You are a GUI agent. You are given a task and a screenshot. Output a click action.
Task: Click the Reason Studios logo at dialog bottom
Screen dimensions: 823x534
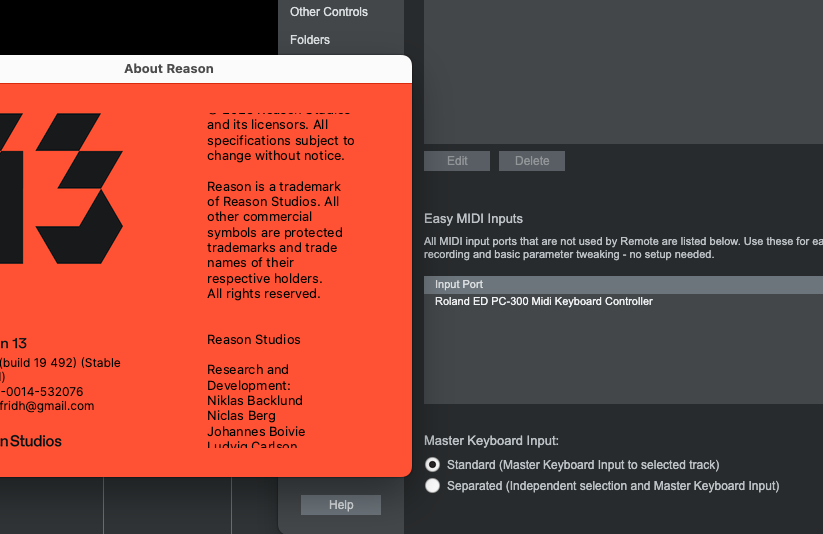click(30, 441)
